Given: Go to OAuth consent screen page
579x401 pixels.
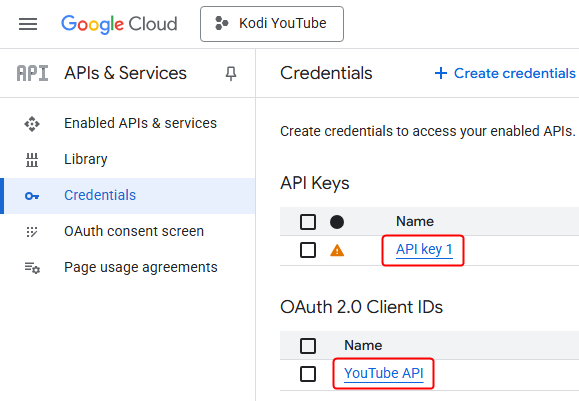Looking at the screenshot, I should pos(134,231).
